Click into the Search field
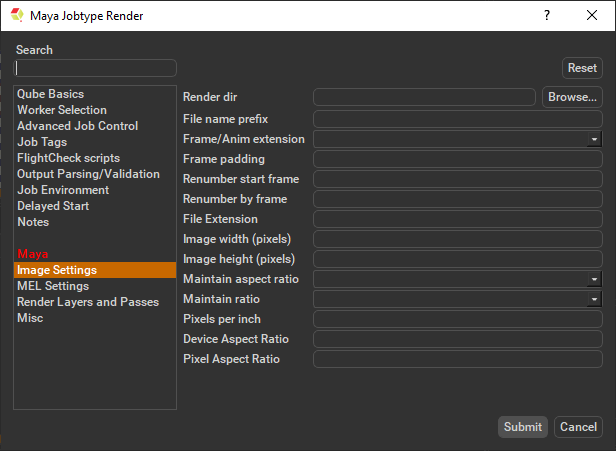 [x=96, y=68]
